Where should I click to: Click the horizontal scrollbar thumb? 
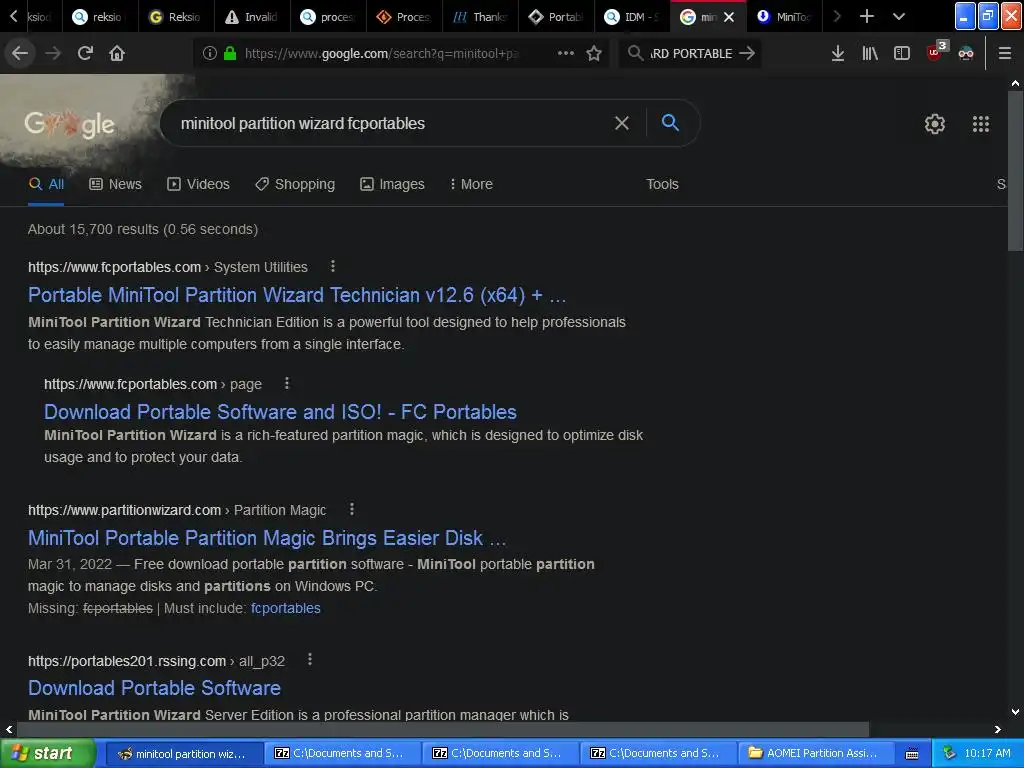(443, 729)
